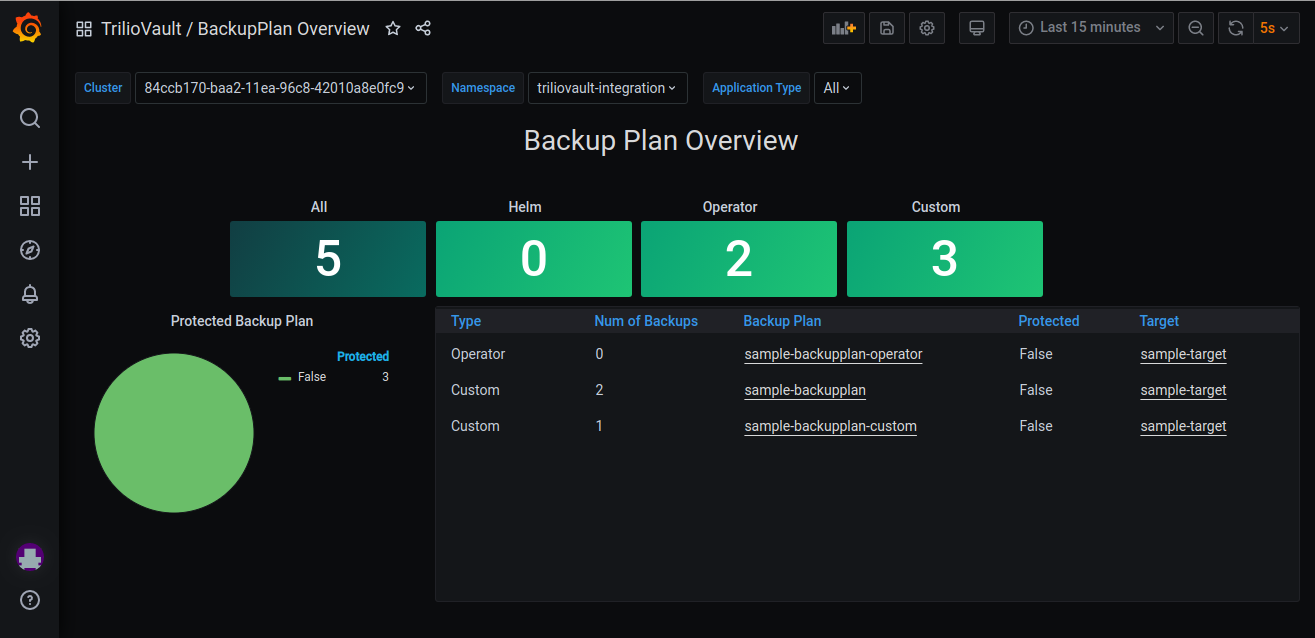
Task: Open the Configuration gear in sidebar
Action: (30, 338)
